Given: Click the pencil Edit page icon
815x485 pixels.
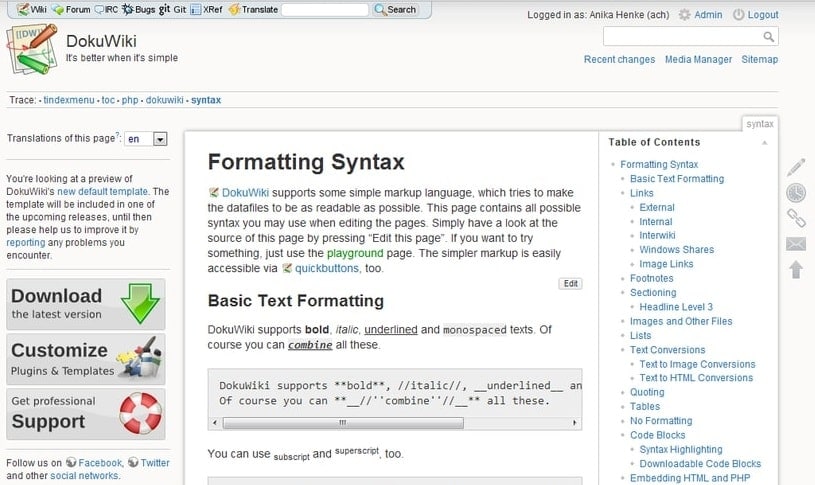Looking at the screenshot, I should click(796, 167).
